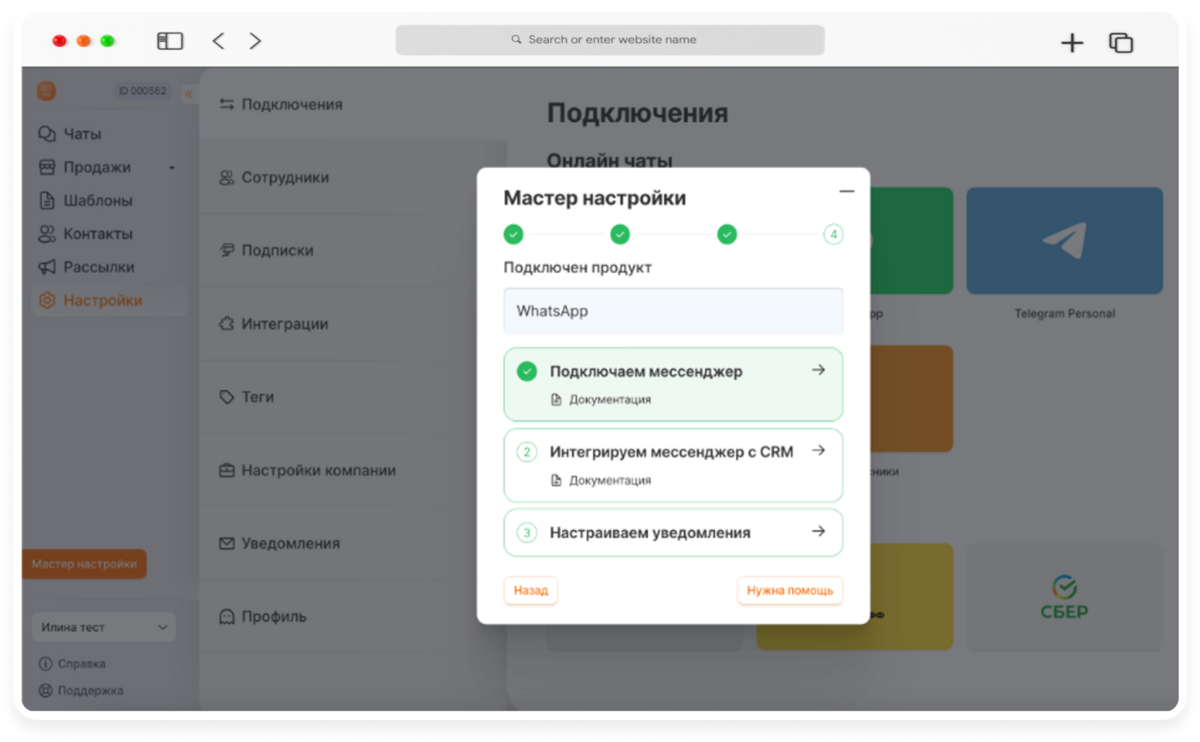Click first completed wizard step circle
This screenshot has width=1200, height=742.
pyautogui.click(x=513, y=235)
